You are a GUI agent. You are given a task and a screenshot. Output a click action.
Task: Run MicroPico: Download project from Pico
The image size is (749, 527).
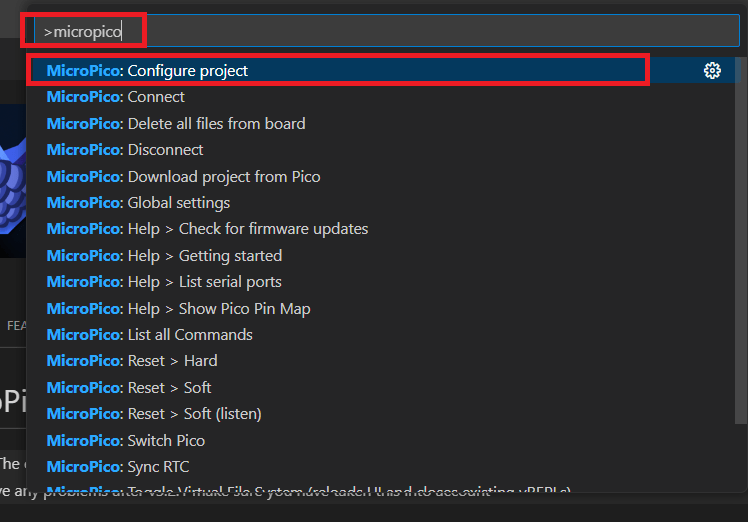pyautogui.click(x=183, y=177)
